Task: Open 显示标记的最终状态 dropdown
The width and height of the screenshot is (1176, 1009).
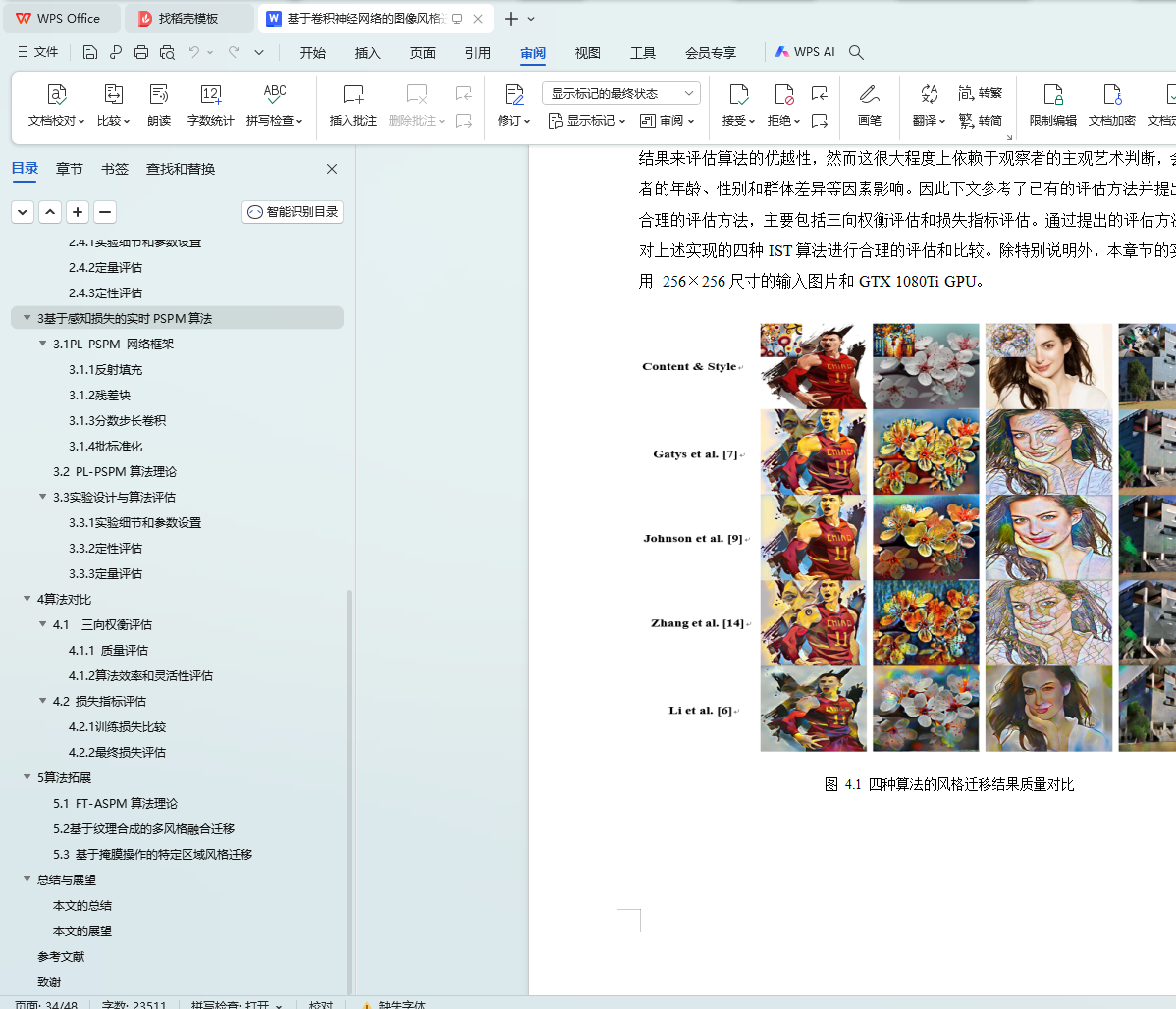Action: 621,93
